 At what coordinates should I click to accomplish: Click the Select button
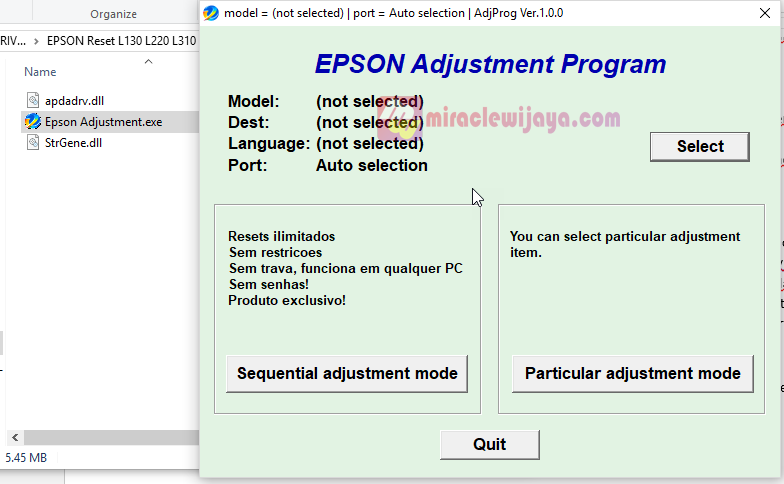tap(700, 146)
